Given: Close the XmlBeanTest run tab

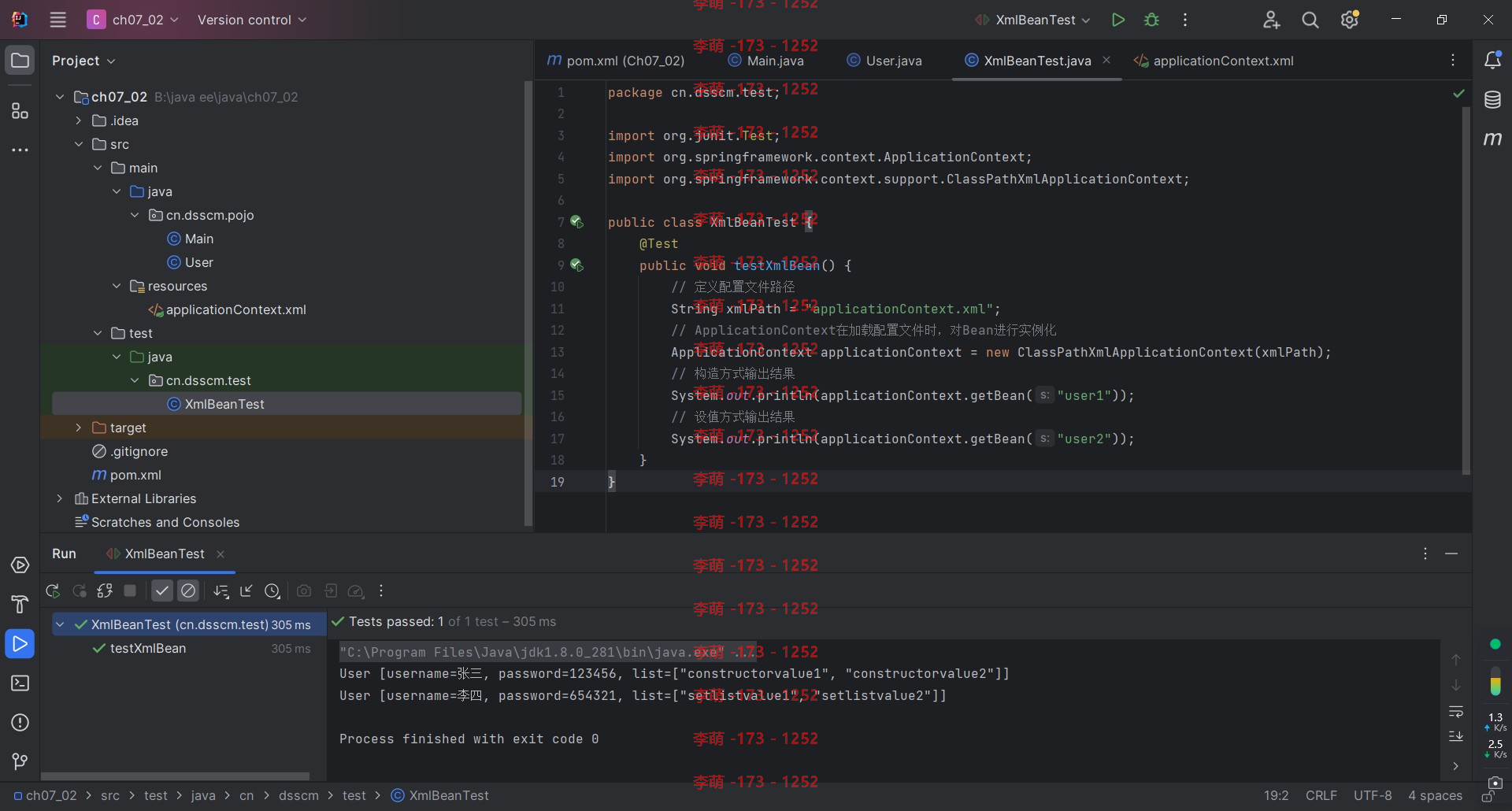Looking at the screenshot, I should click(220, 554).
